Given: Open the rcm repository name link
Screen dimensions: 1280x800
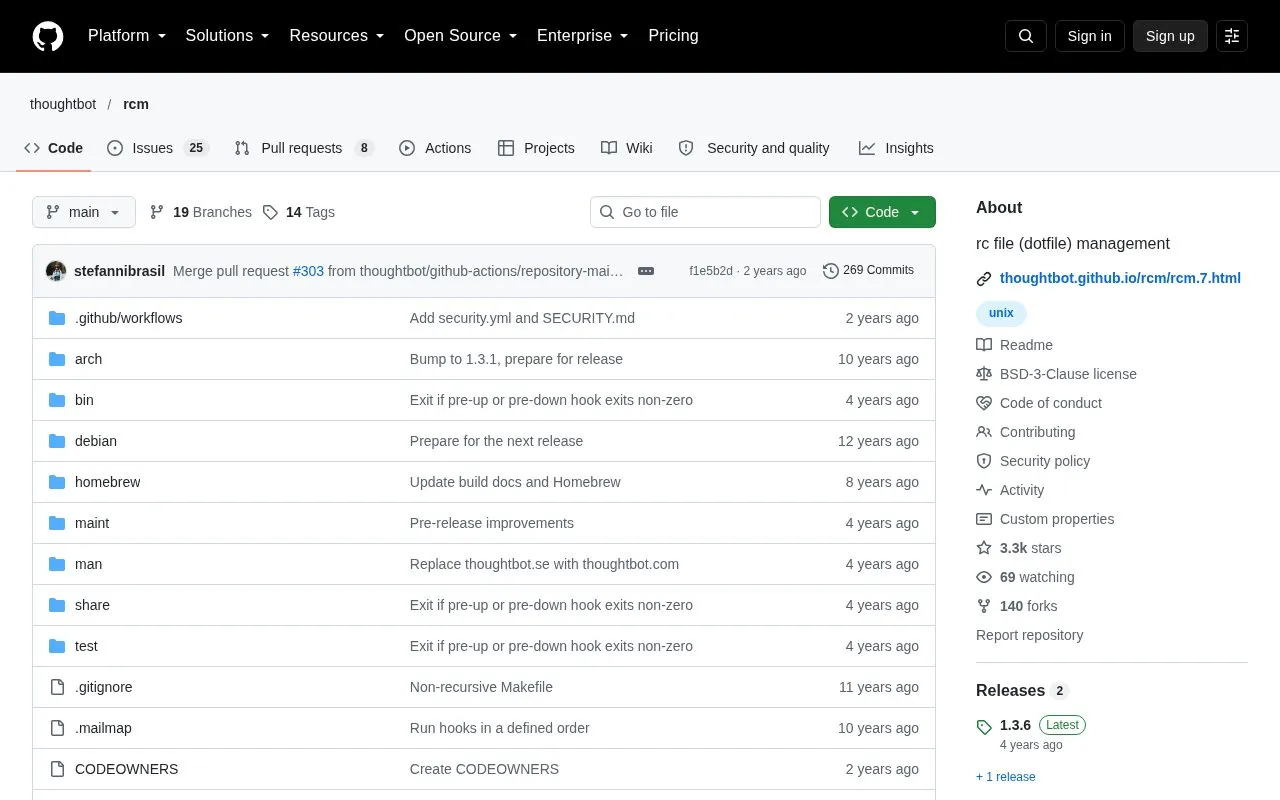Looking at the screenshot, I should 136,104.
